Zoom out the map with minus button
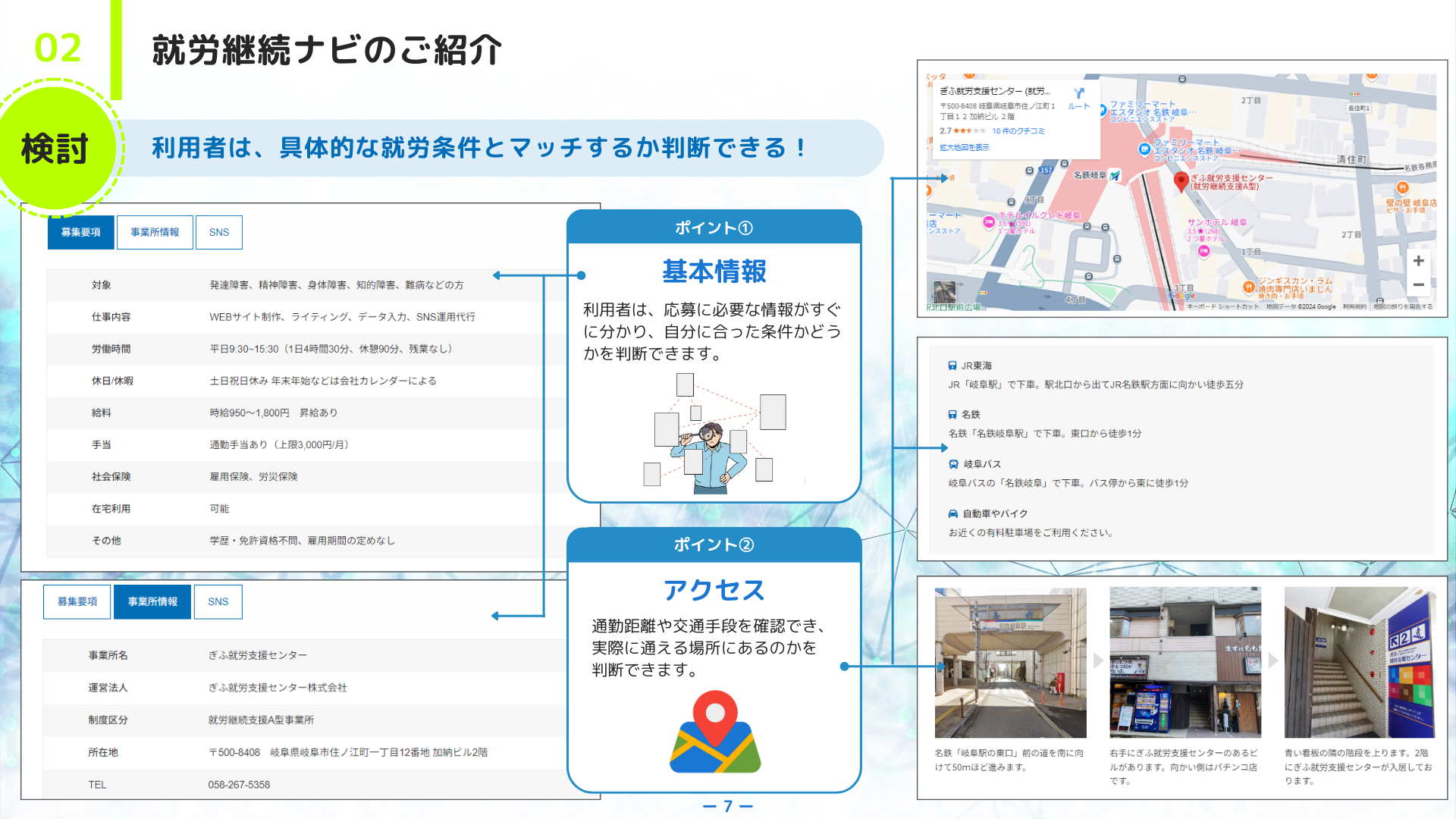The width and height of the screenshot is (1456, 819). pyautogui.click(x=1418, y=285)
